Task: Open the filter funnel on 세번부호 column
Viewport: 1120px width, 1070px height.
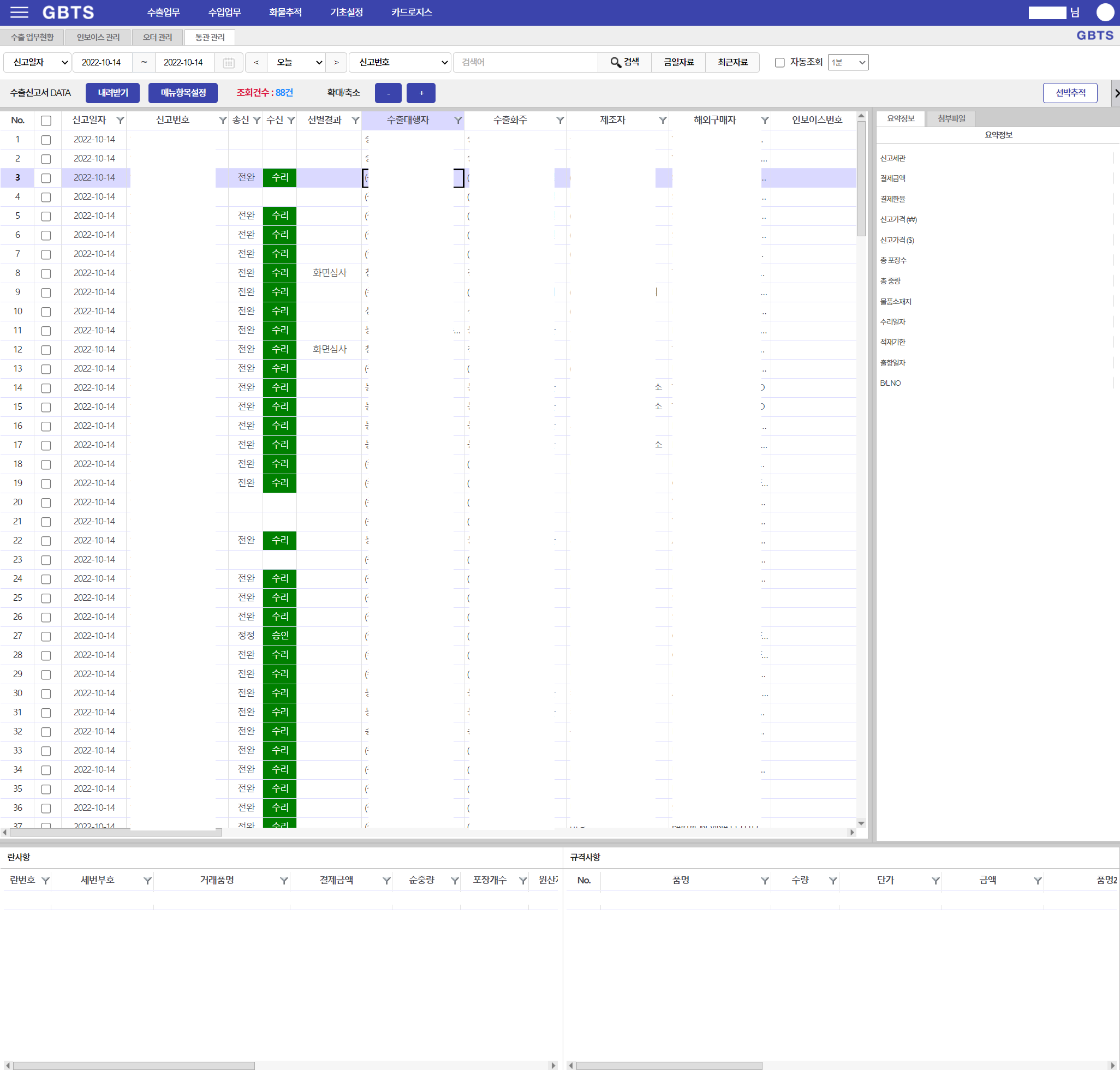Action: [x=148, y=880]
